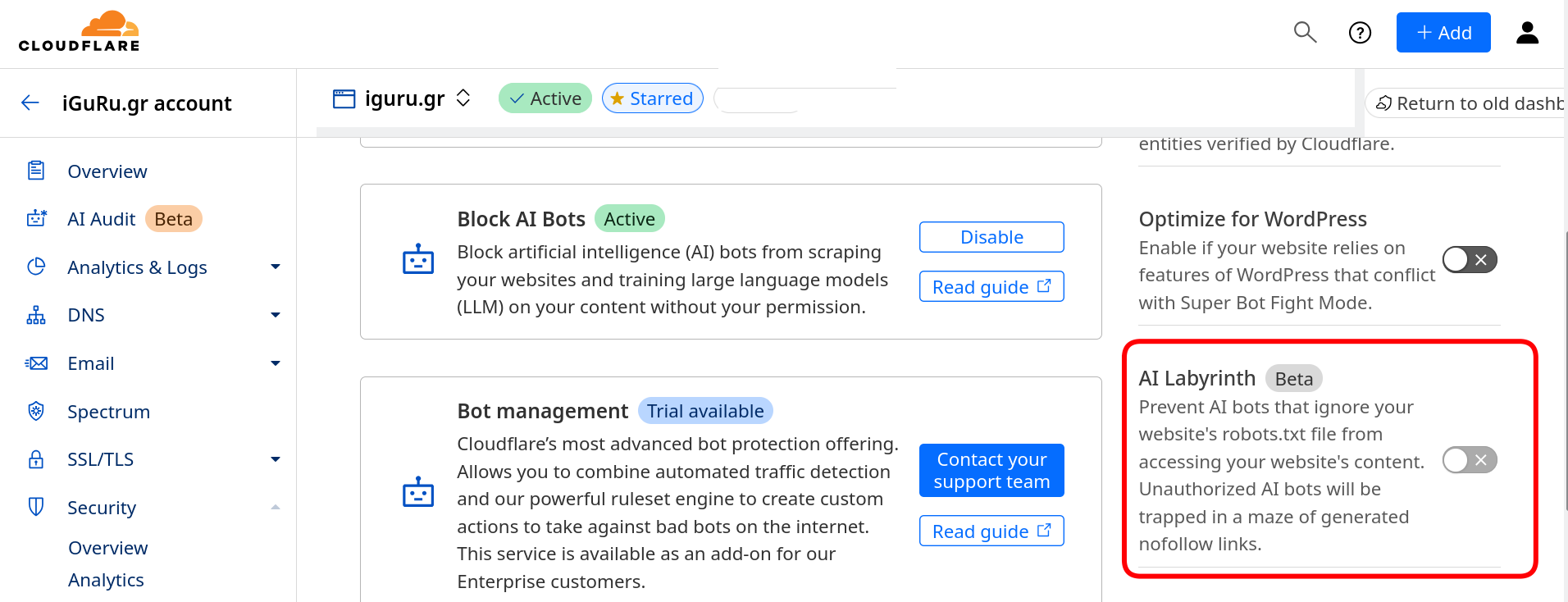The image size is (1568, 602).
Task: Collapse the Security menu arrow
Action: tap(276, 507)
